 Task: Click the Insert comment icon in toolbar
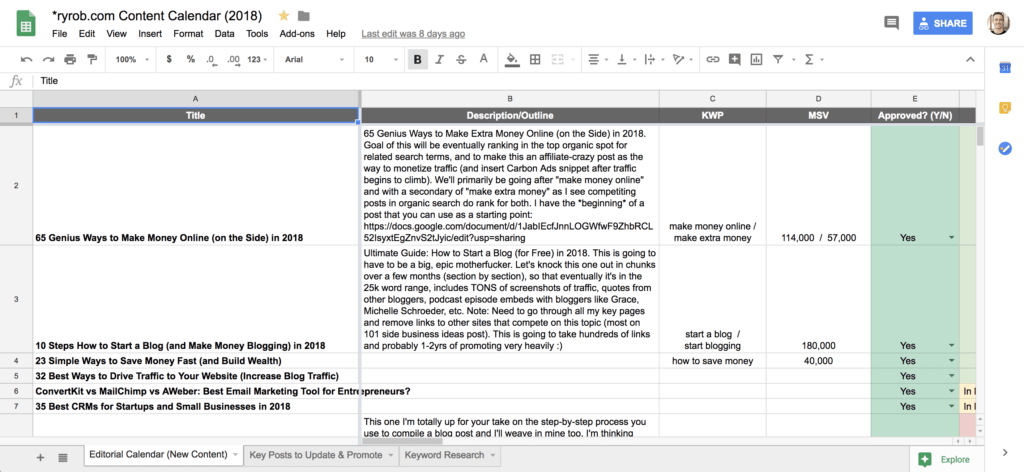735,59
